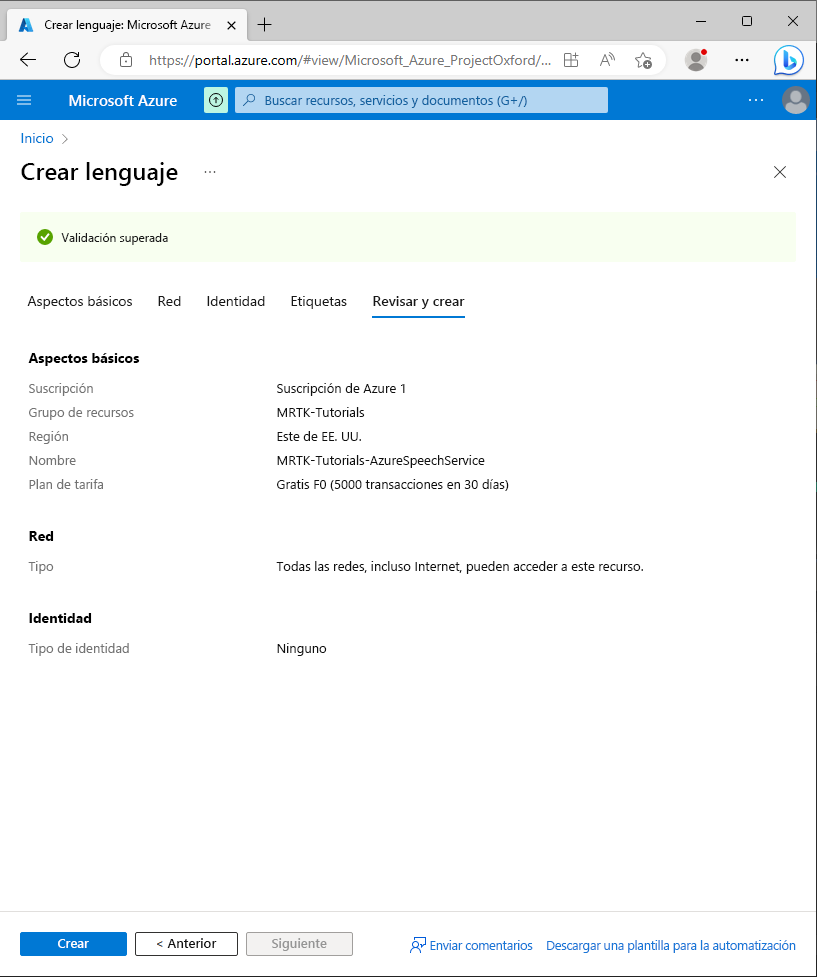The height and width of the screenshot is (977, 817).
Task: Click the split screen icon in address bar
Action: point(571,60)
